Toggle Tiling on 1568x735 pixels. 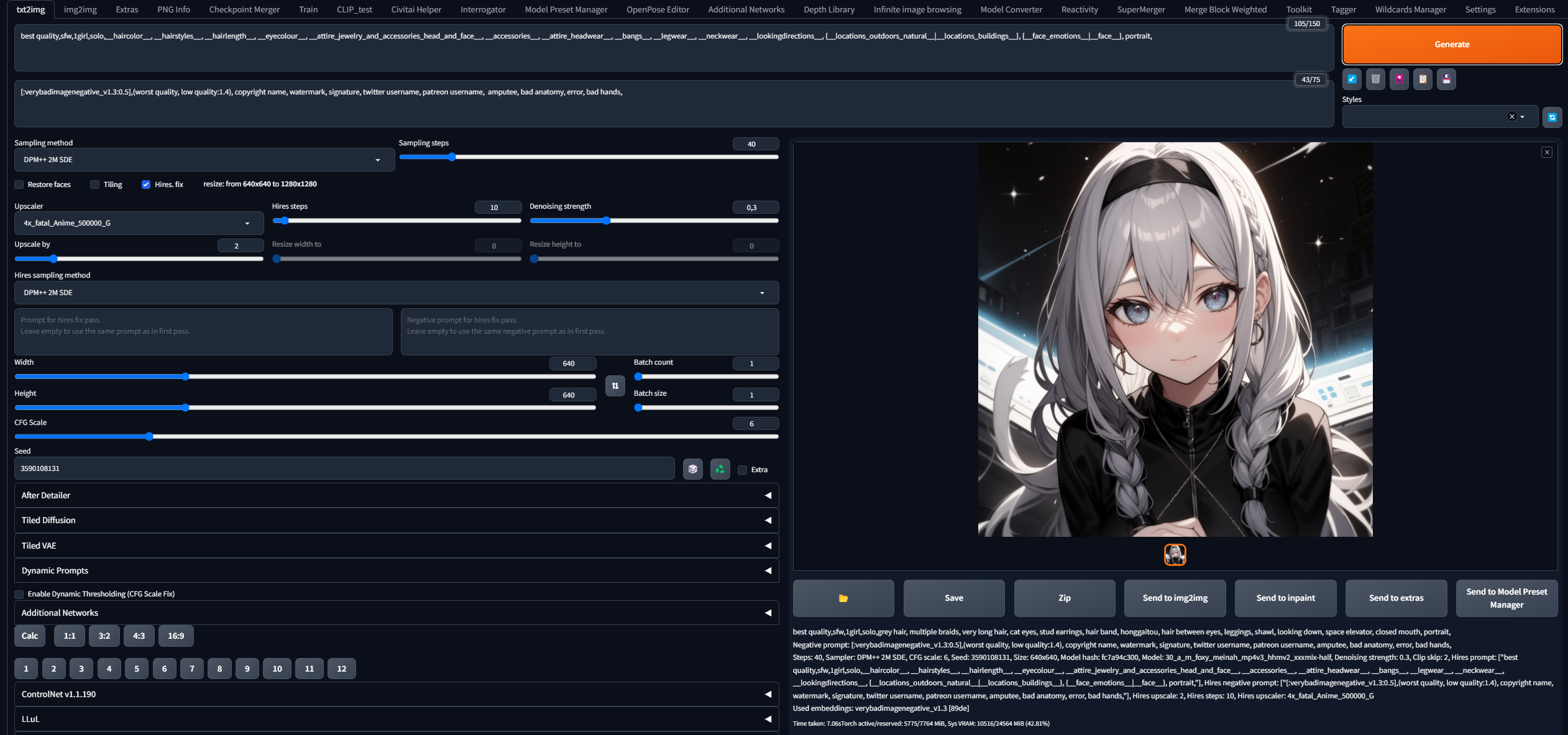[94, 185]
